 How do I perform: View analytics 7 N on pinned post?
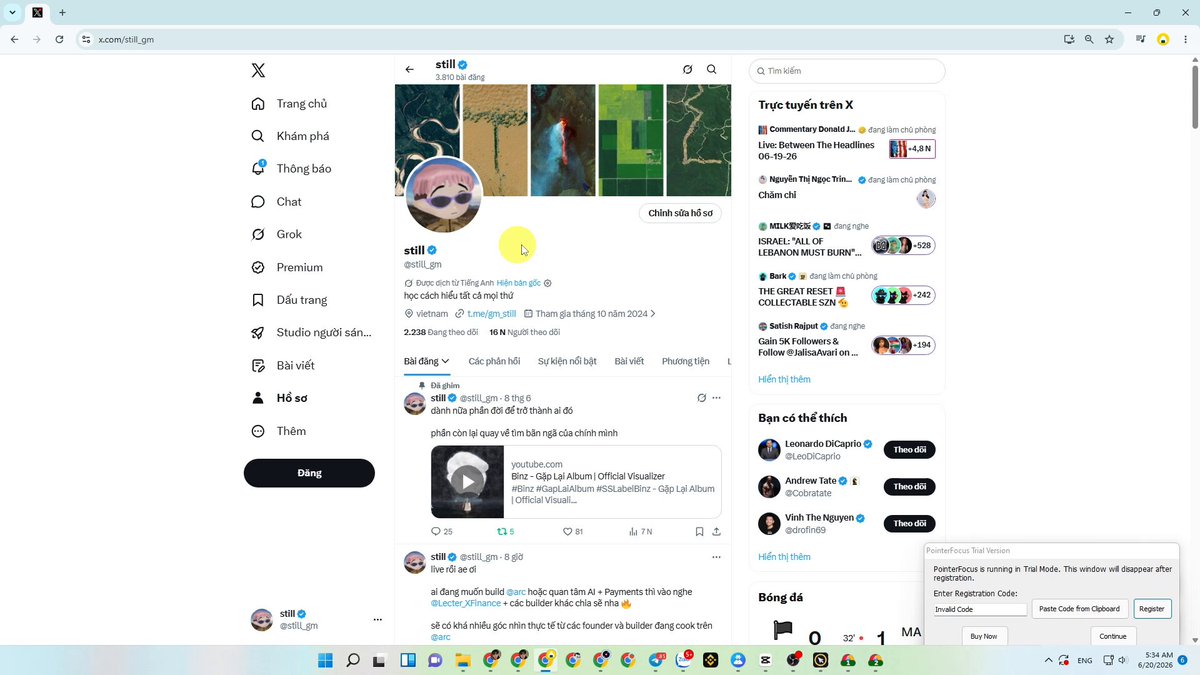pos(640,532)
